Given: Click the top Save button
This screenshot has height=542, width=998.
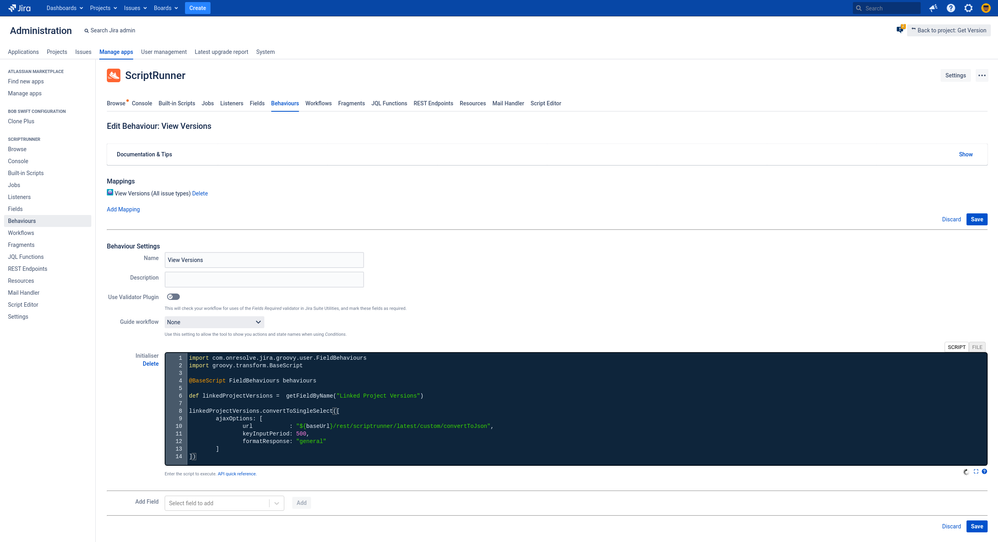Looking at the screenshot, I should (x=977, y=219).
